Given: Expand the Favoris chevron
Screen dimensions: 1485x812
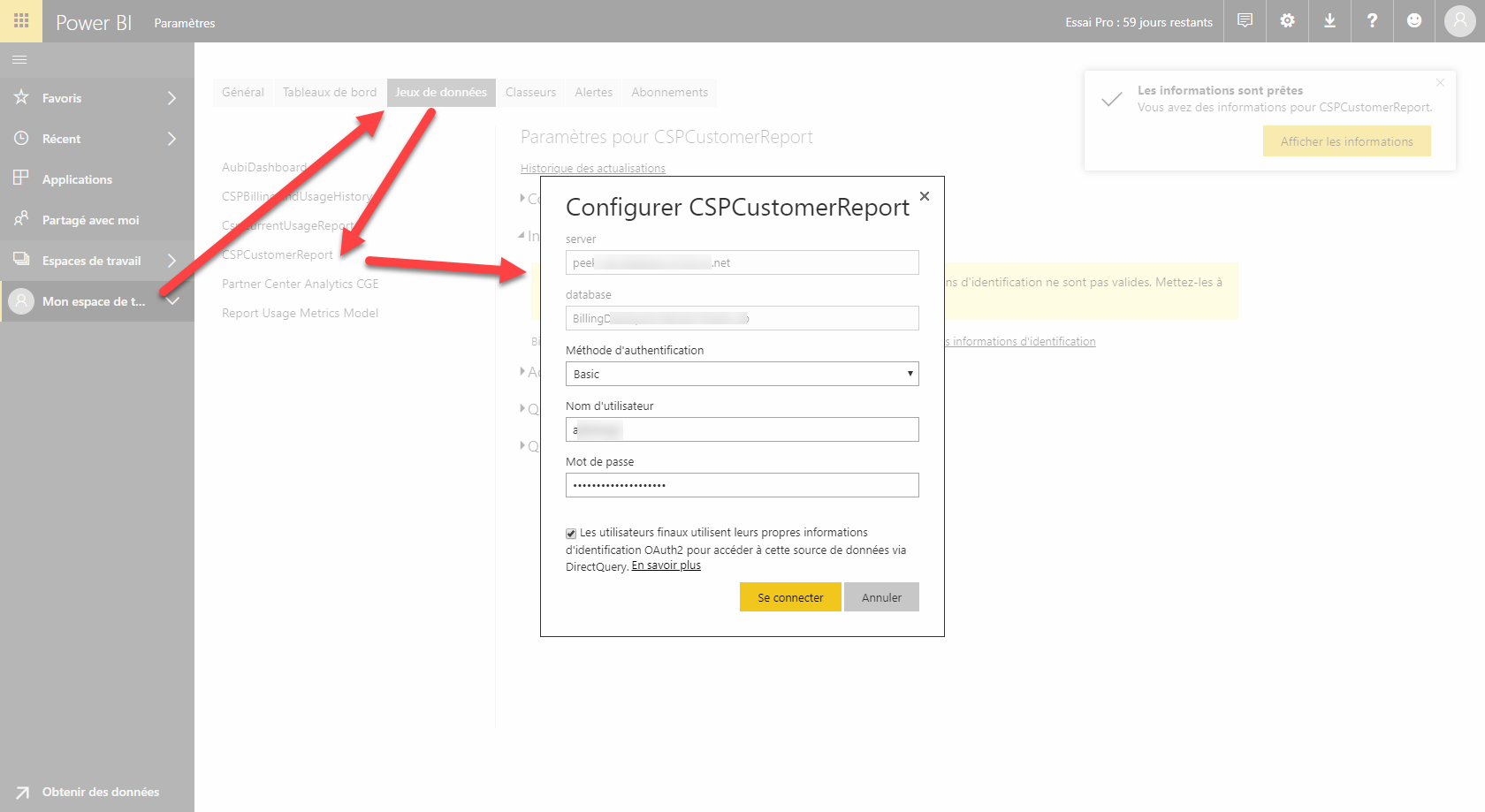Looking at the screenshot, I should pos(172,98).
